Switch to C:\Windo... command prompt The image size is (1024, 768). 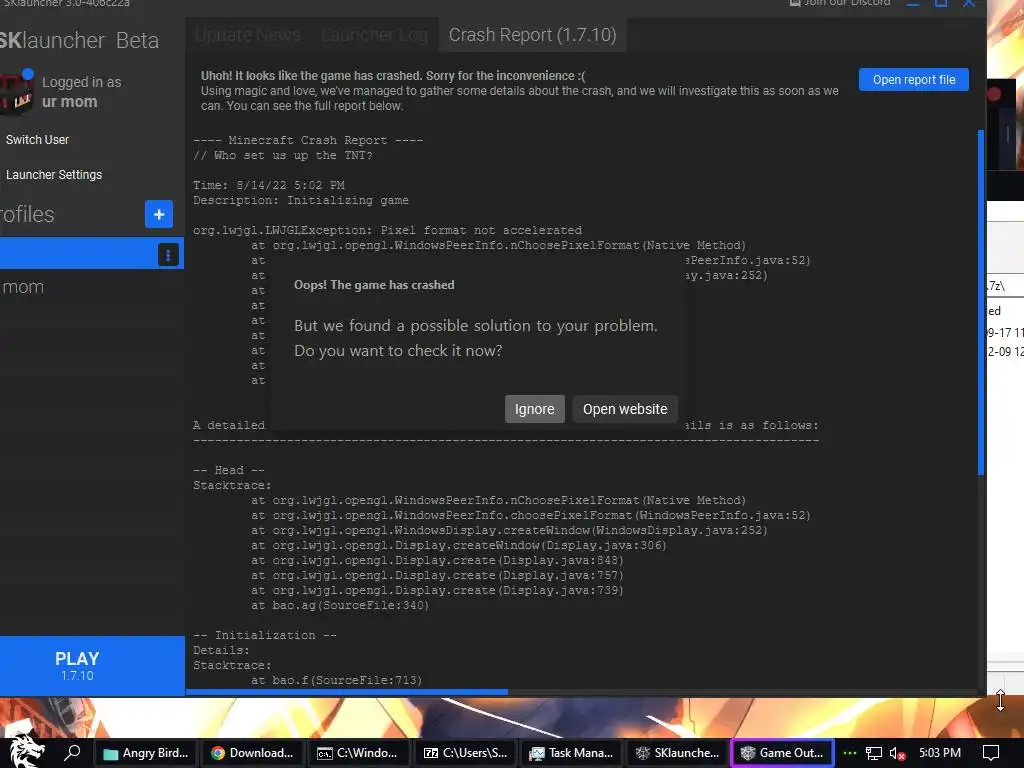click(x=359, y=753)
